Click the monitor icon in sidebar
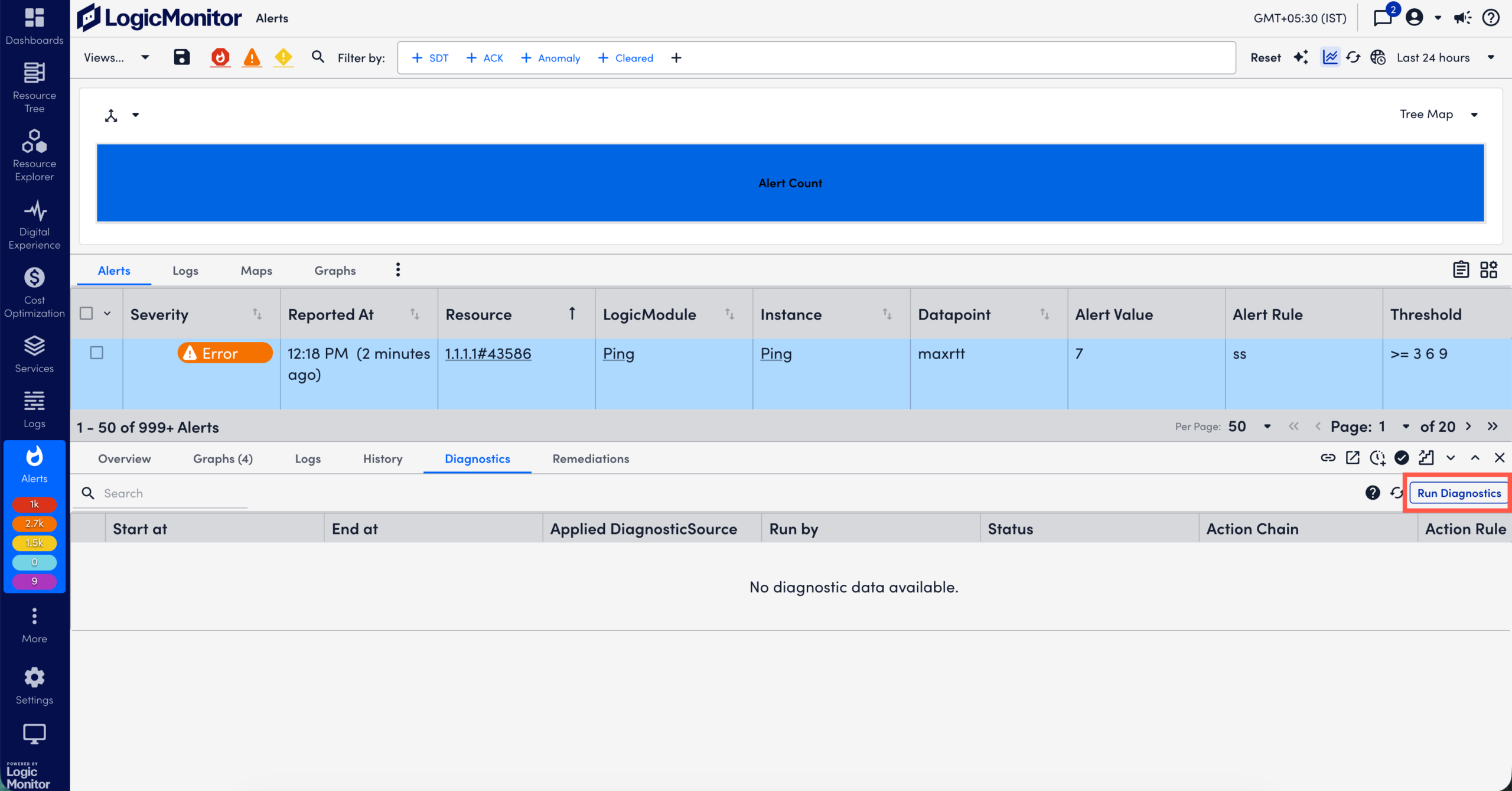Screen dimensions: 1512x791 click(34, 734)
